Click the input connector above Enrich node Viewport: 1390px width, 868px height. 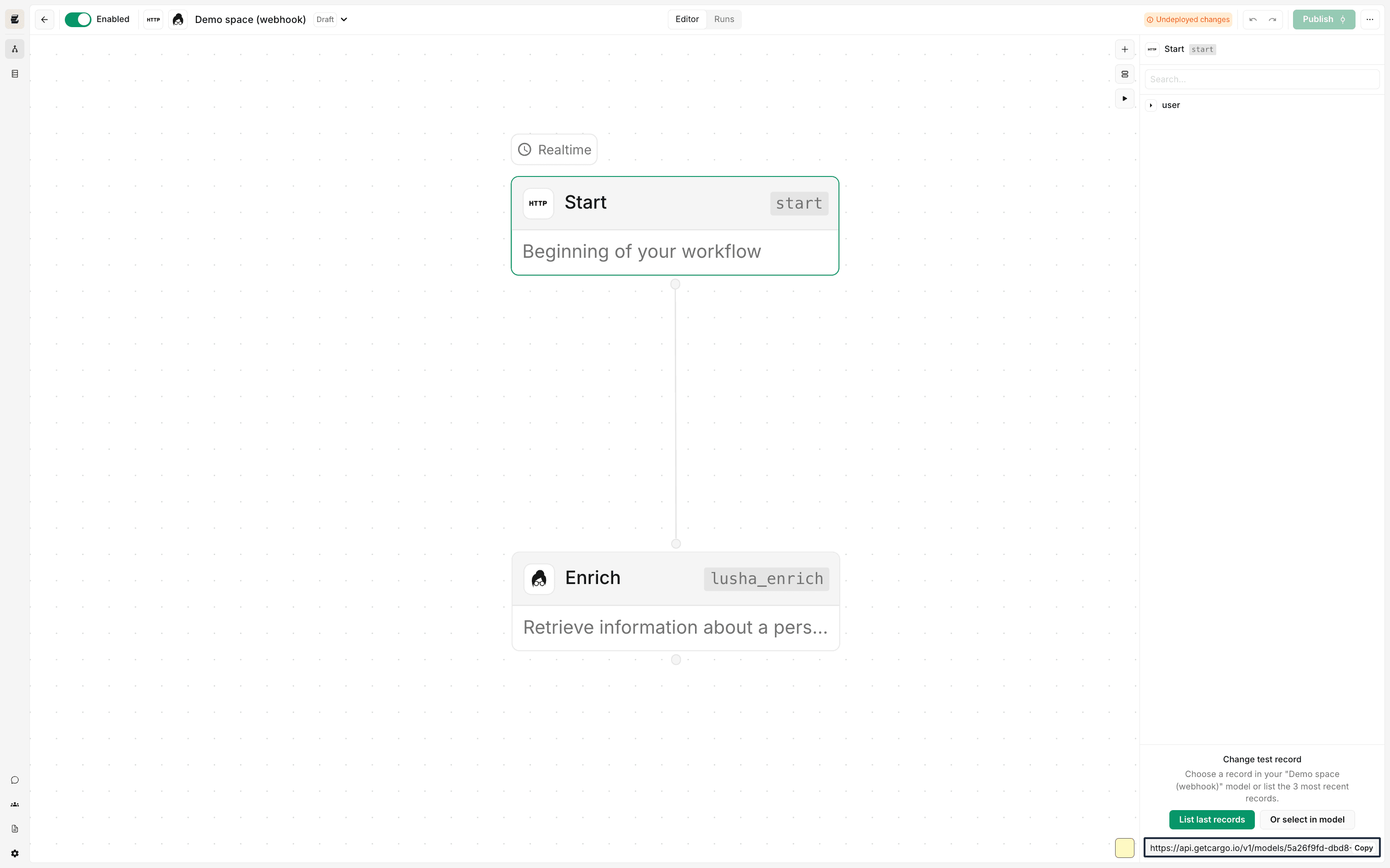click(x=676, y=544)
